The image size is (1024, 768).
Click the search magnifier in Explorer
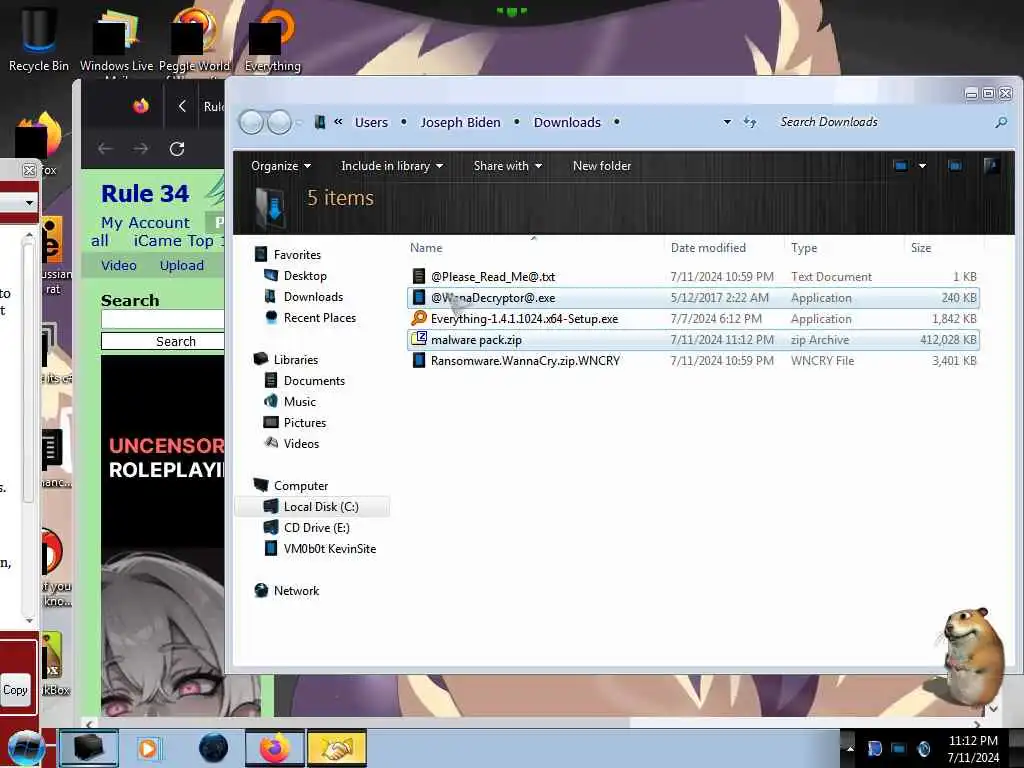[x=1001, y=122]
